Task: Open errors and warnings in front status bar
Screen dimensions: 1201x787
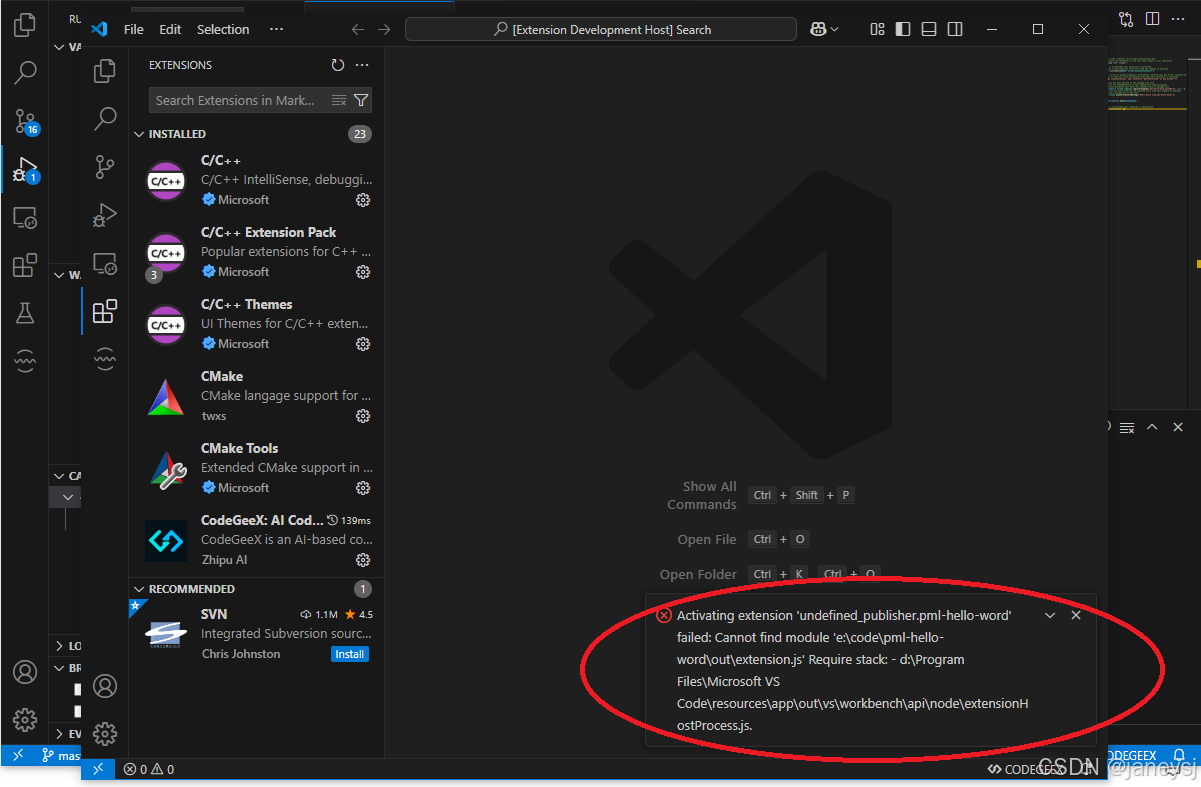Action: click(x=149, y=769)
